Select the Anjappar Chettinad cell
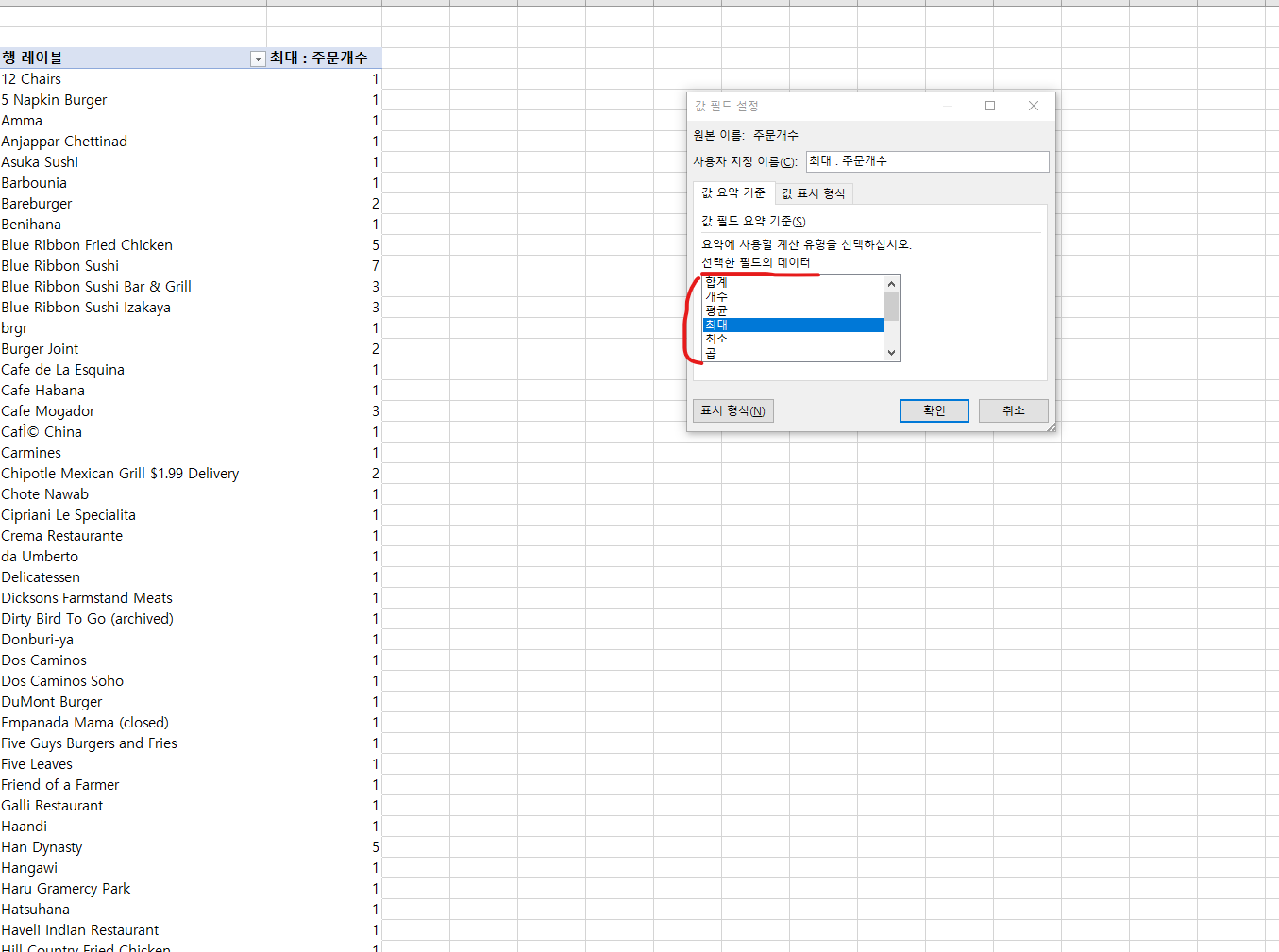This screenshot has height=952, width=1279. pos(133,142)
